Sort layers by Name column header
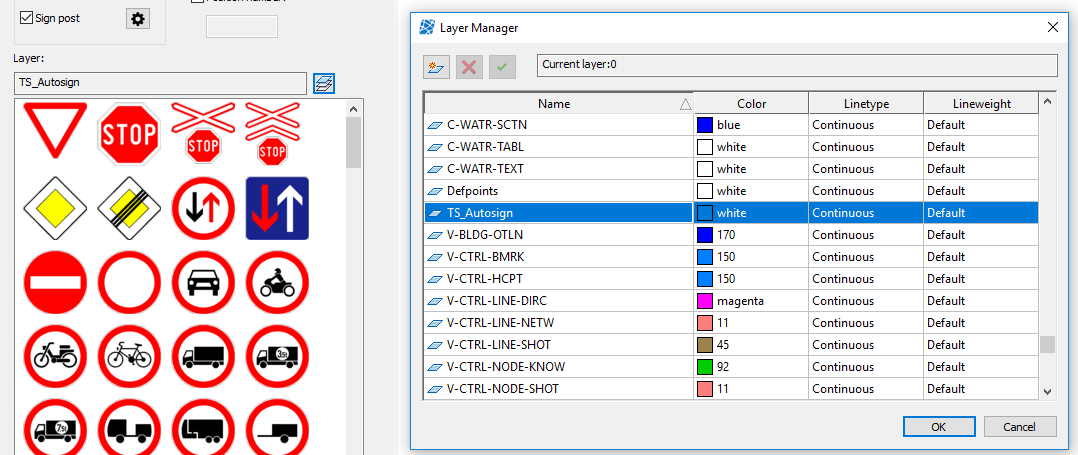 pos(553,104)
